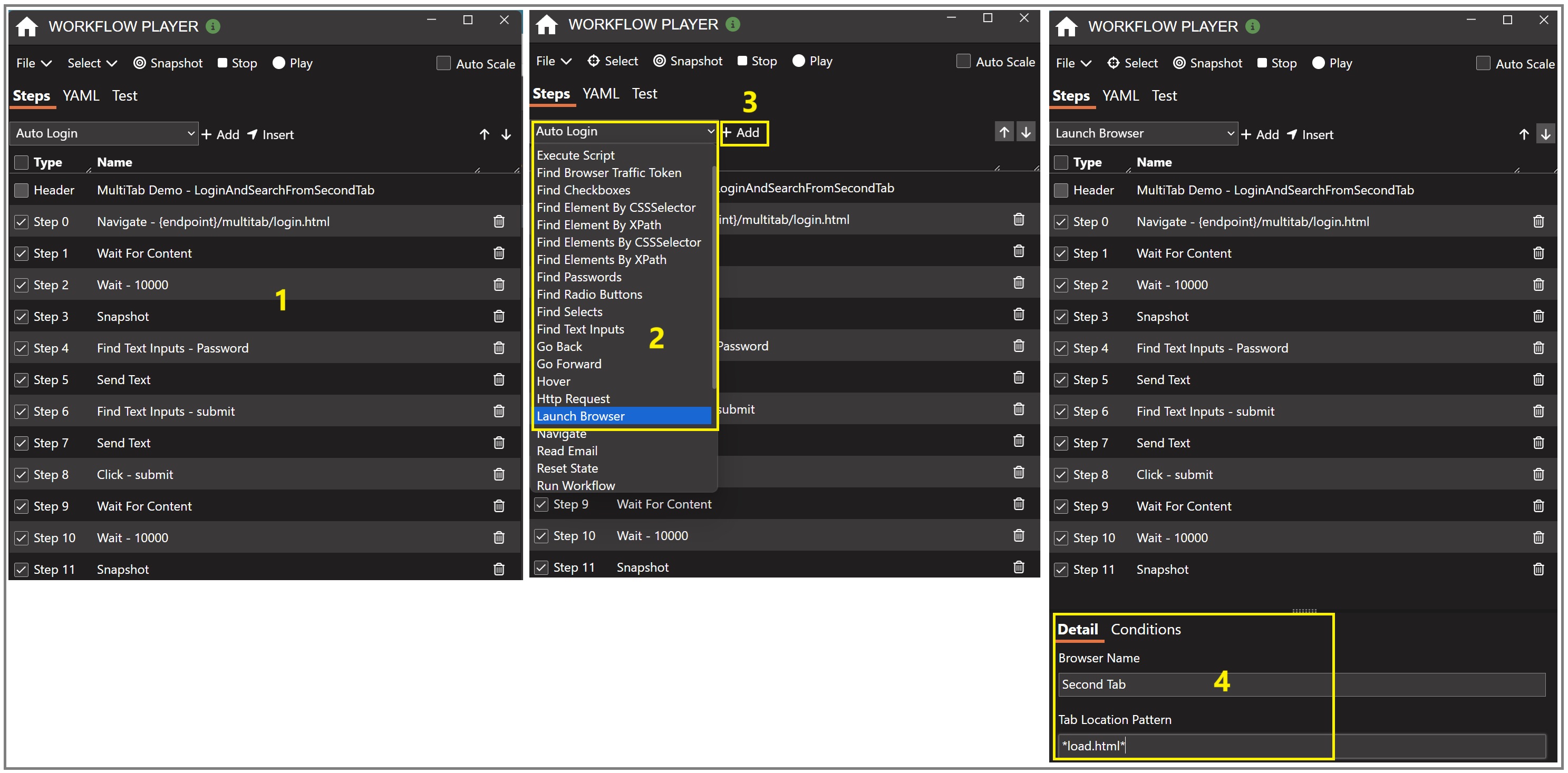1568x773 pixels.
Task: Click the Tab Location Pattern input field
Action: coord(1301,745)
